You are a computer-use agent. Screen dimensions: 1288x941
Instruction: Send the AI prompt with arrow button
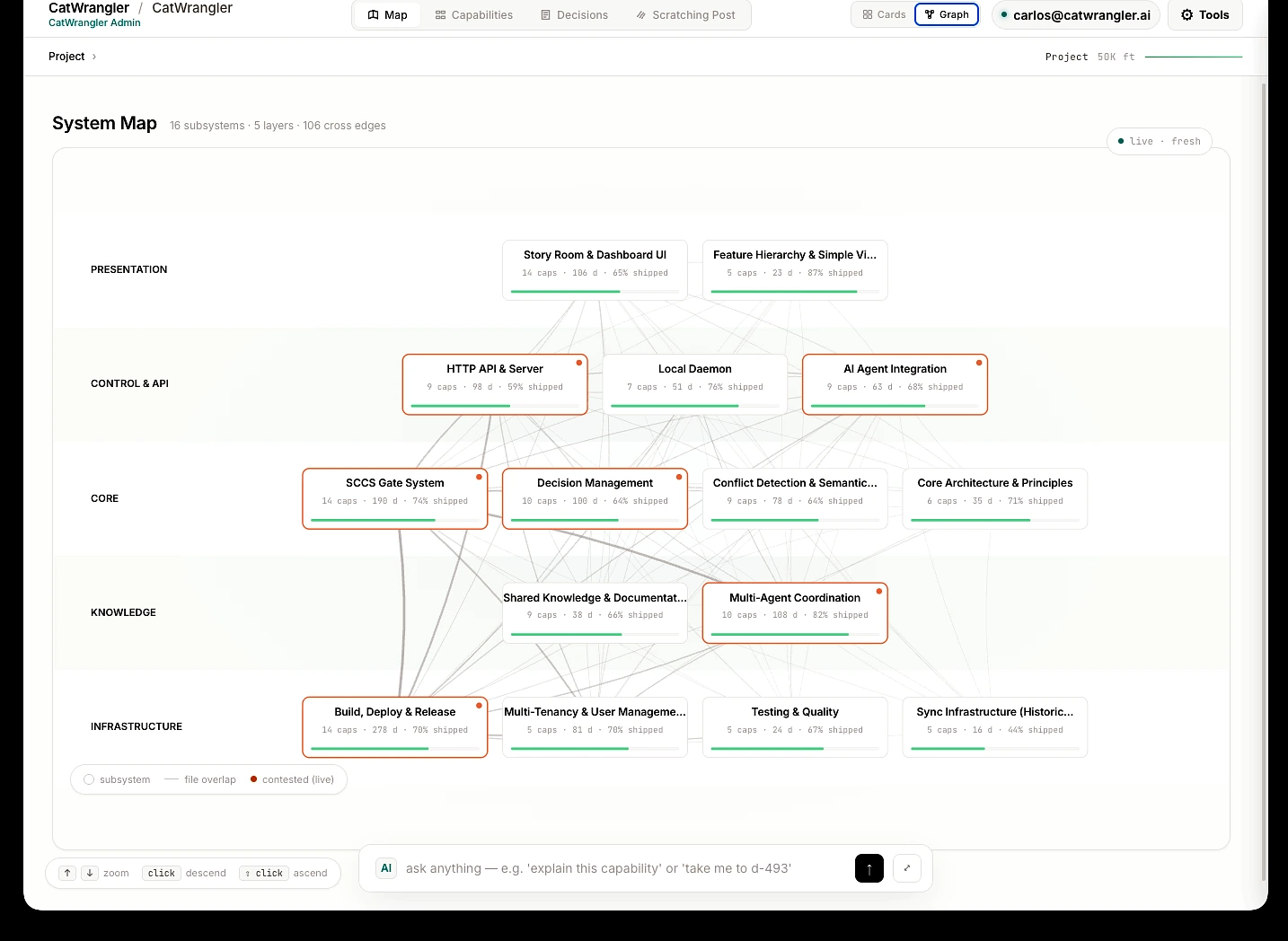pyautogui.click(x=869, y=868)
